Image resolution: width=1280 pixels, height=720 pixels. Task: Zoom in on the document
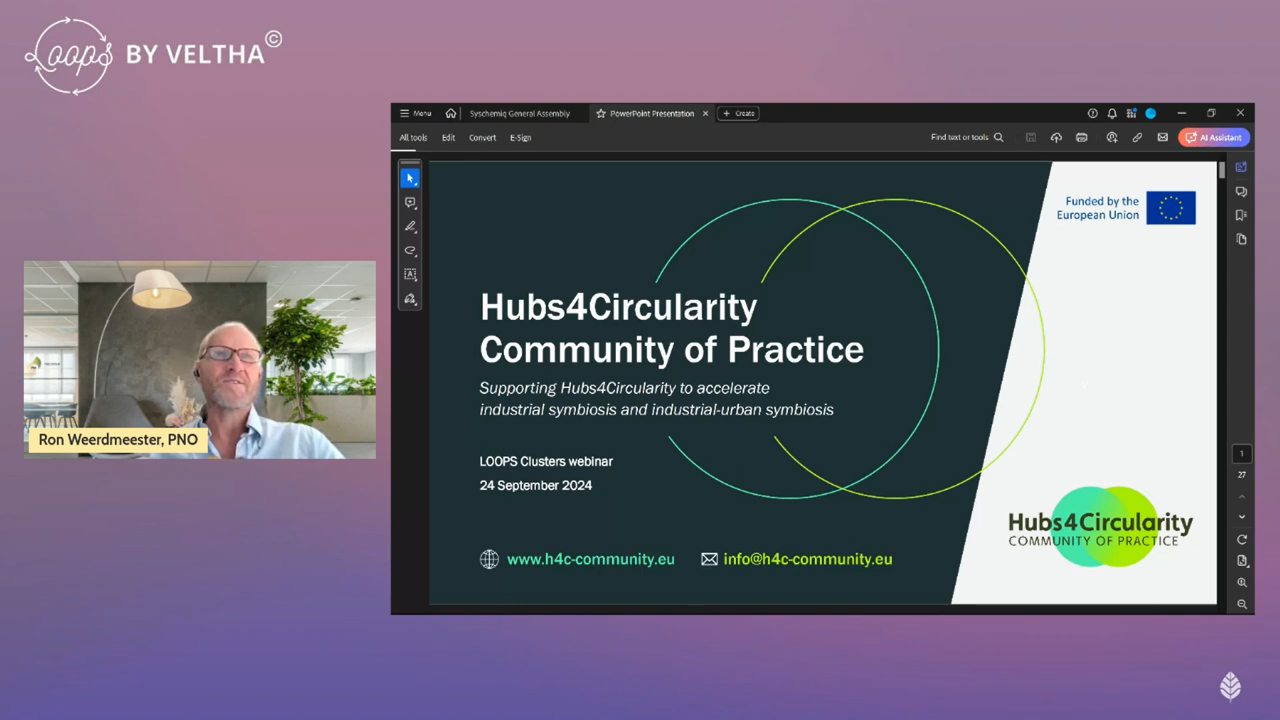pos(1242,582)
